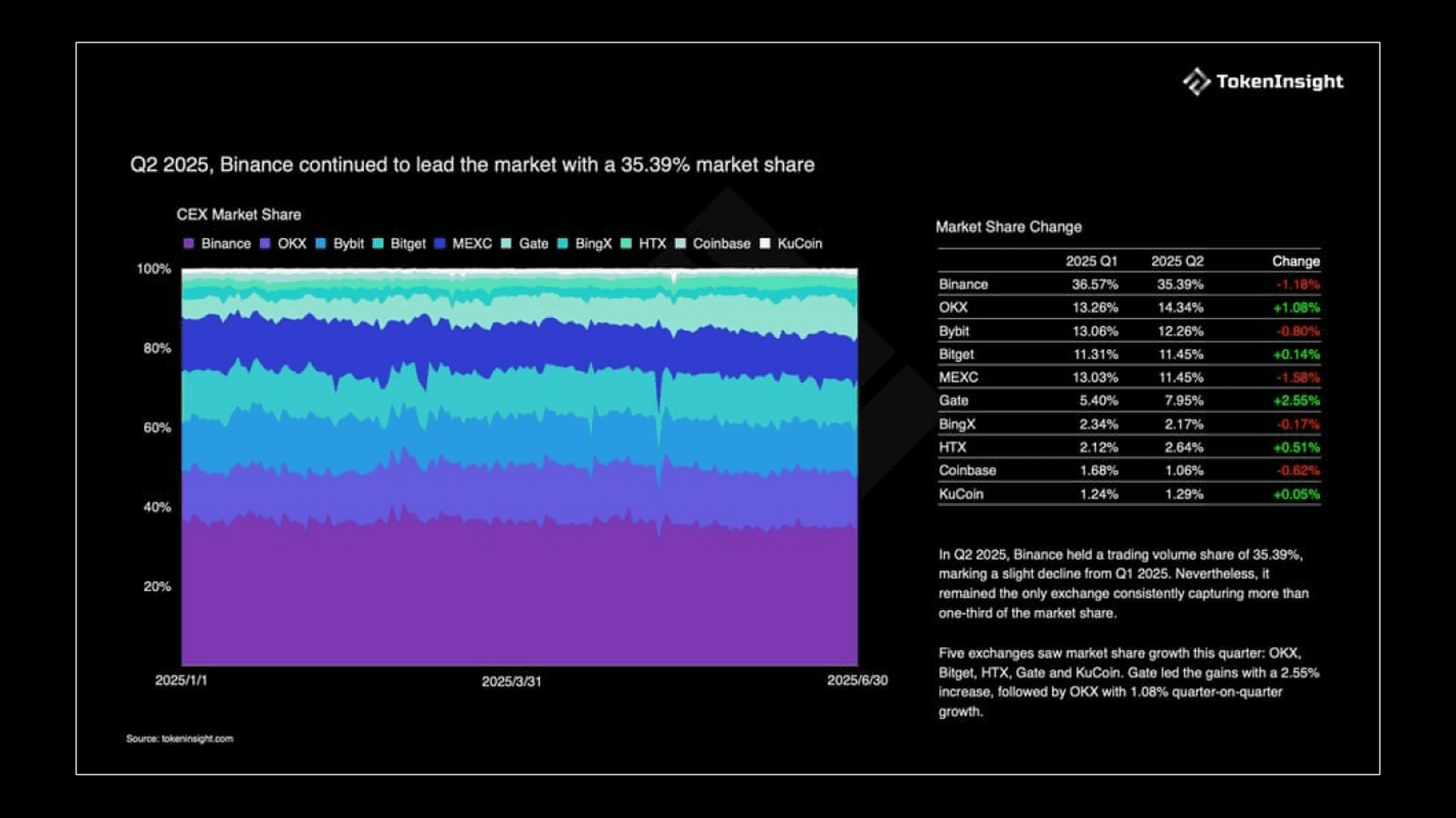Click the Bybit blue legend swatch

tap(321, 243)
